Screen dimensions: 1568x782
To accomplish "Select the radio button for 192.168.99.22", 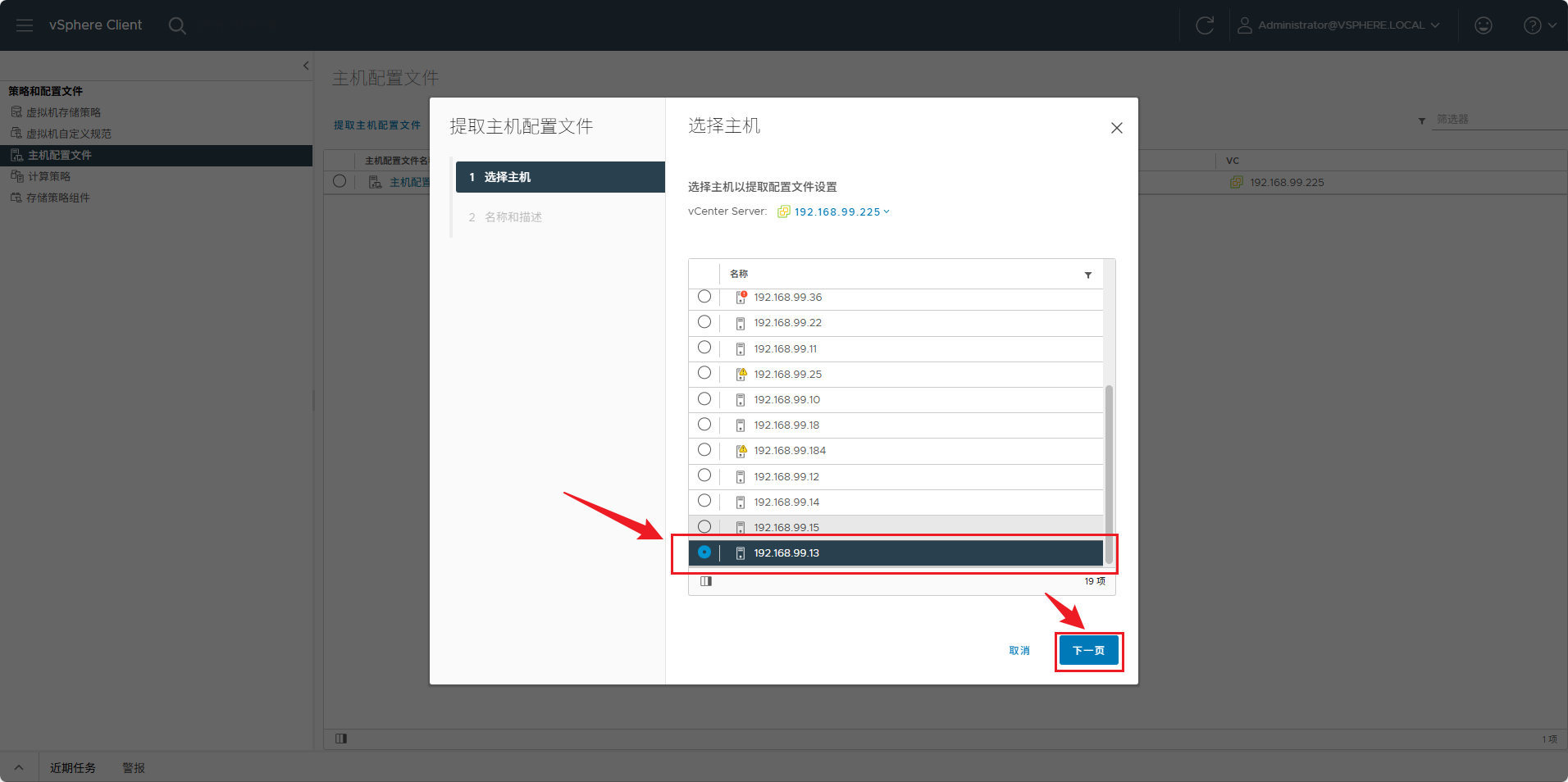I will [x=704, y=322].
